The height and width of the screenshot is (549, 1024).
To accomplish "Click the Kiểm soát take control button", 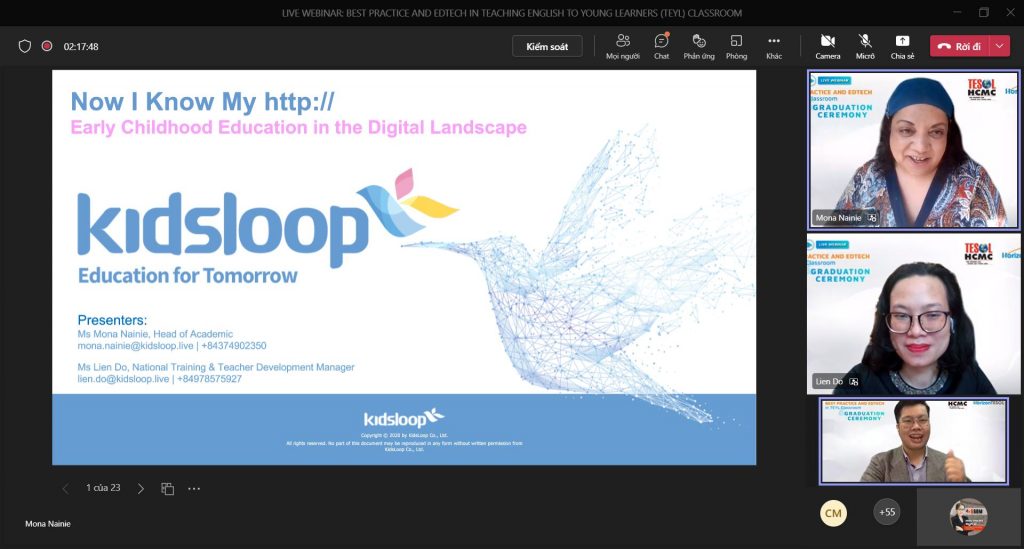I will click(547, 46).
